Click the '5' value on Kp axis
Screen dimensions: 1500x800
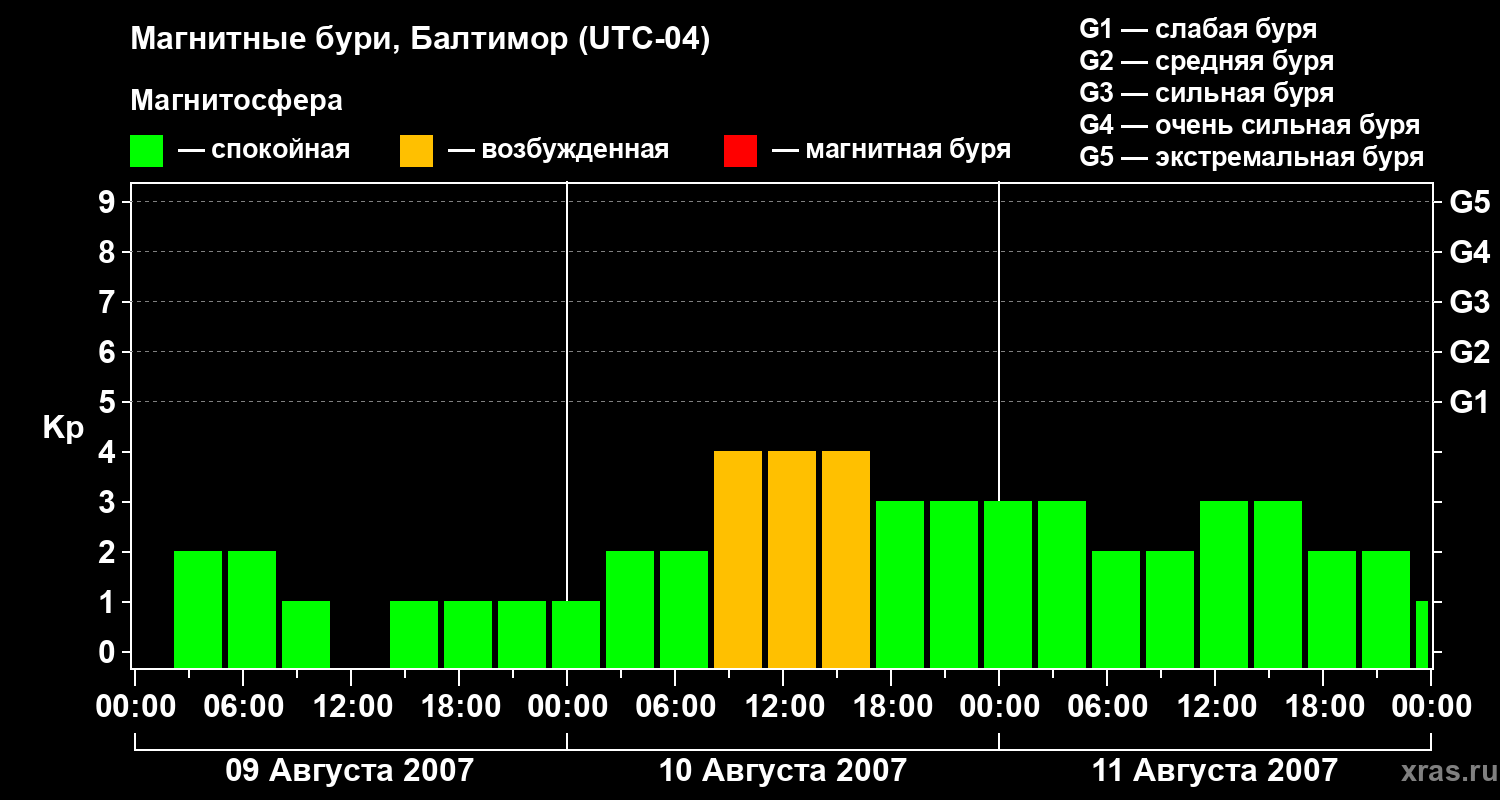[x=108, y=403]
